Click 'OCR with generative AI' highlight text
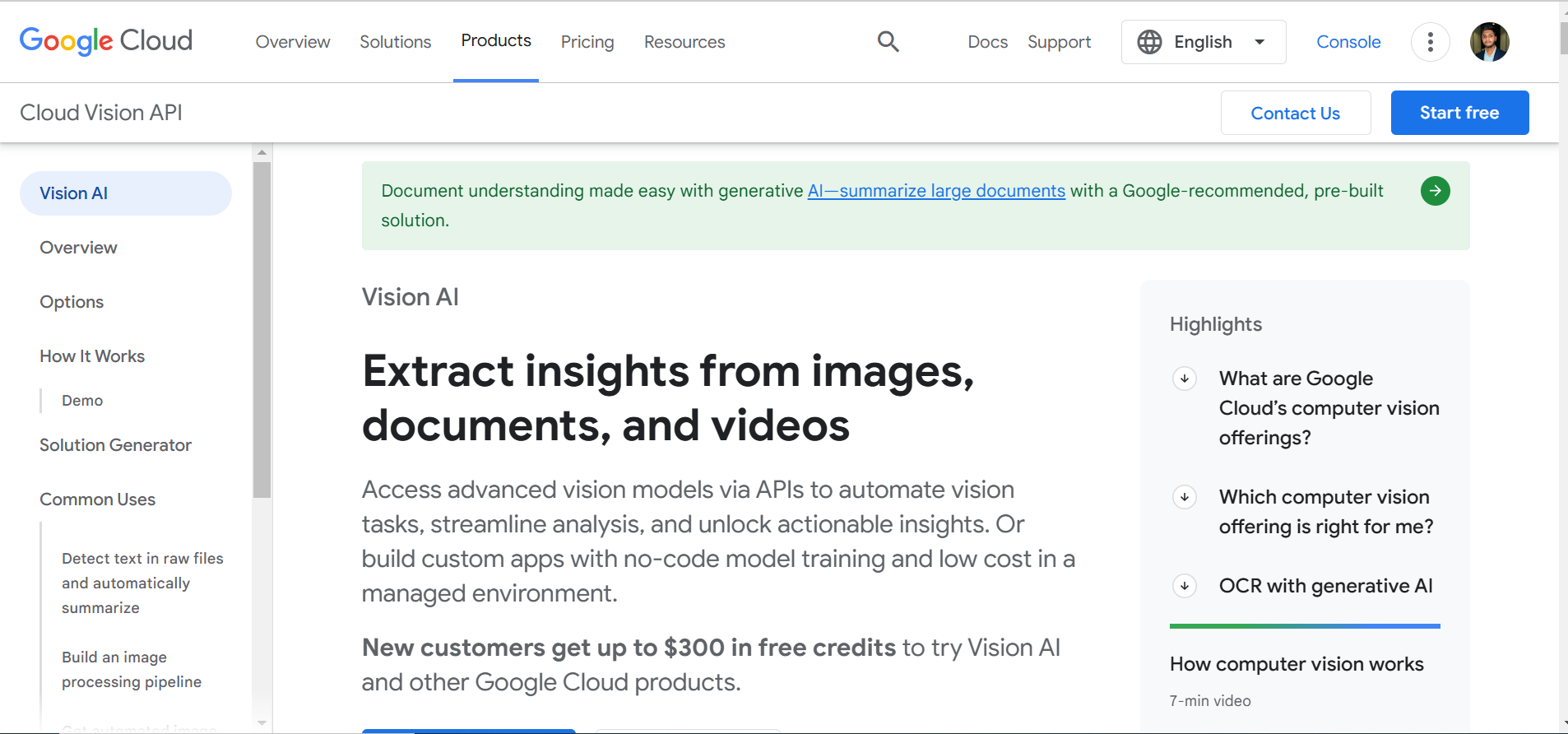 (x=1326, y=586)
